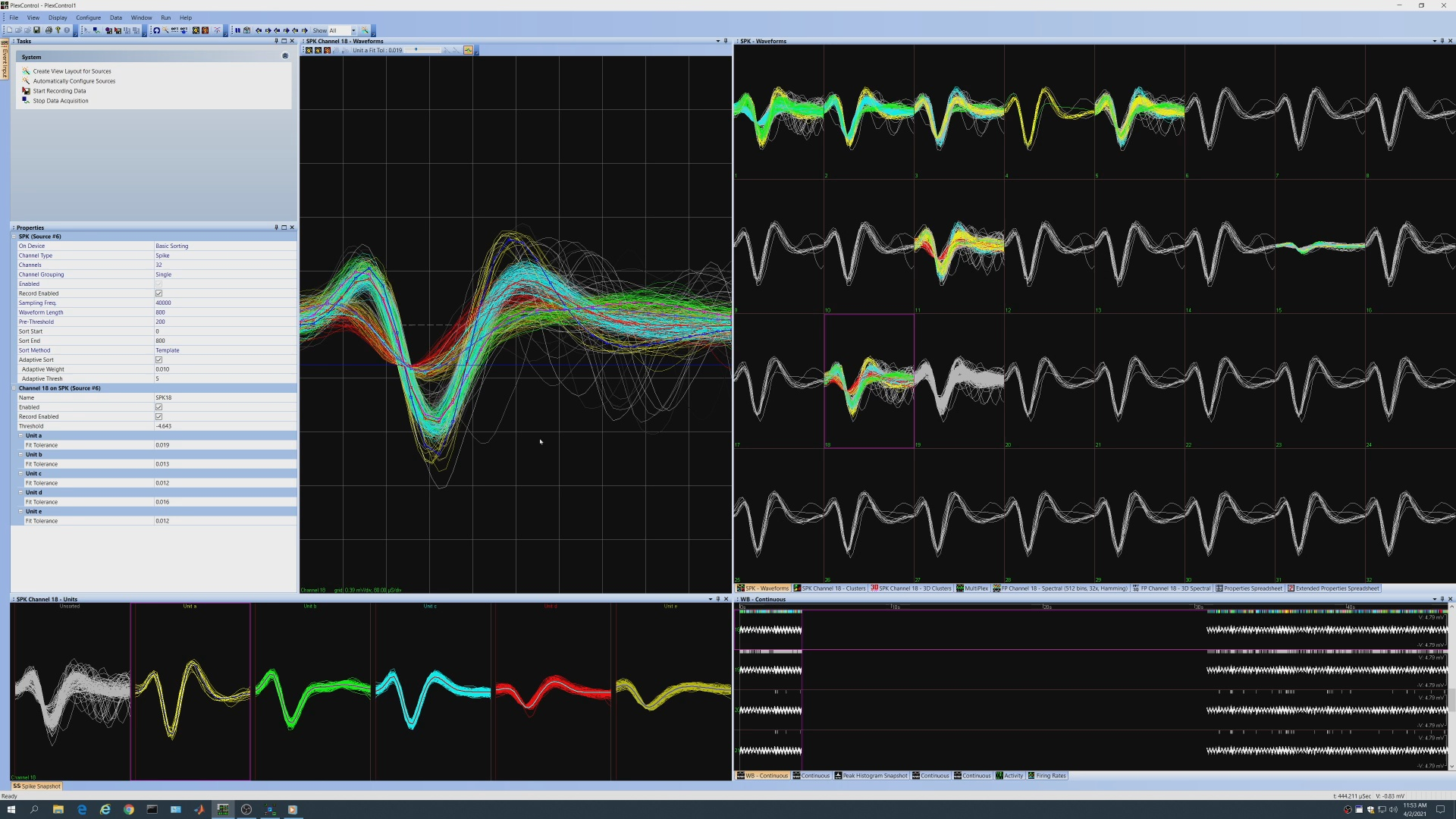Collapse the Unit a group

[20, 435]
